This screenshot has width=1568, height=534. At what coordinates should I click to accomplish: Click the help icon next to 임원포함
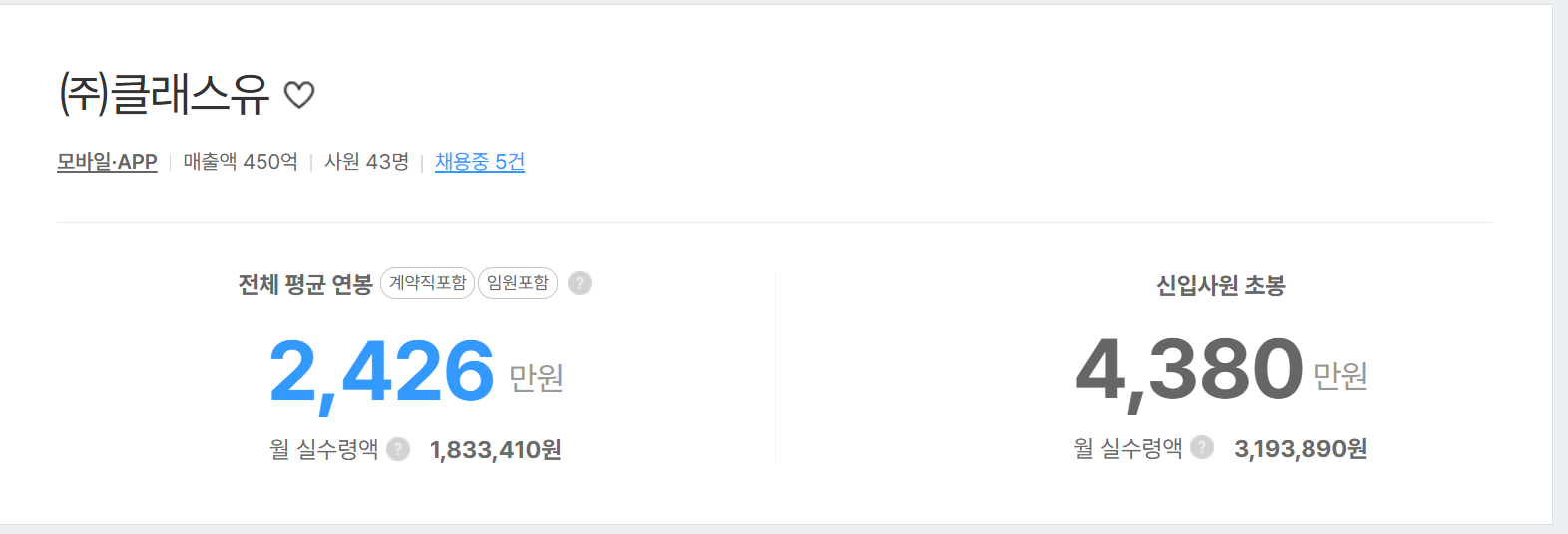tap(580, 283)
